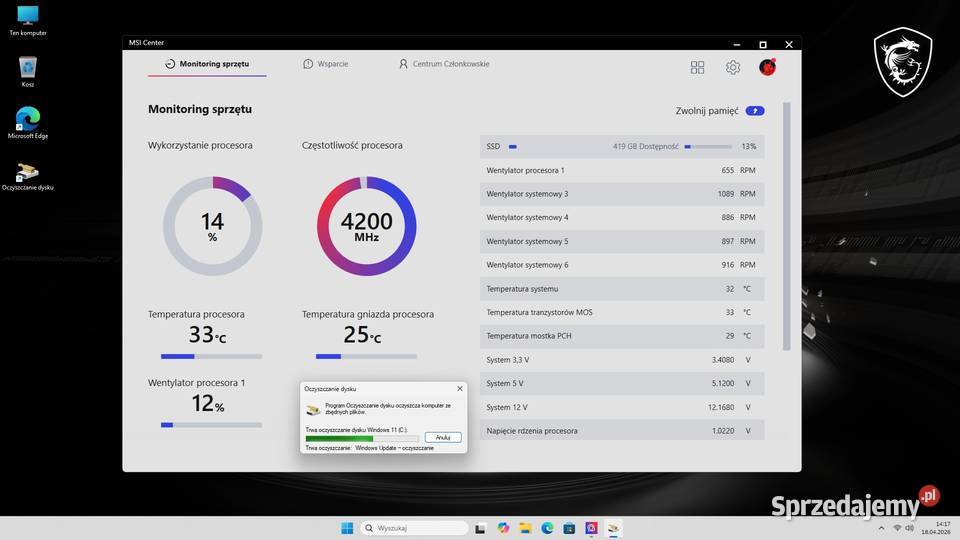This screenshot has height=540, width=960.
Task: Click the MSI dragon profile avatar
Action: click(767, 67)
